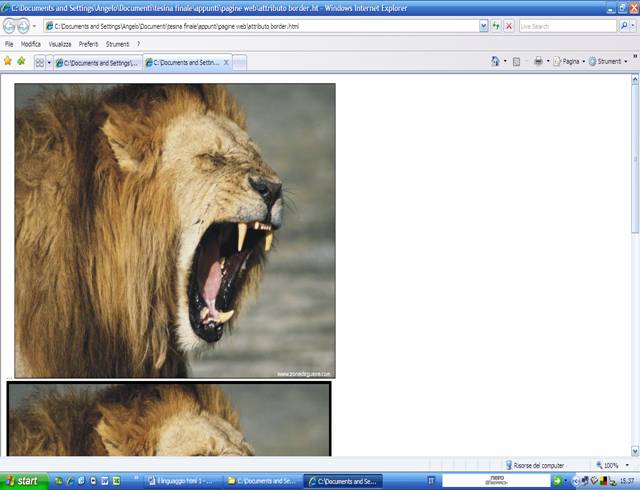
Task: Click the Live Search input box
Action: point(567,26)
